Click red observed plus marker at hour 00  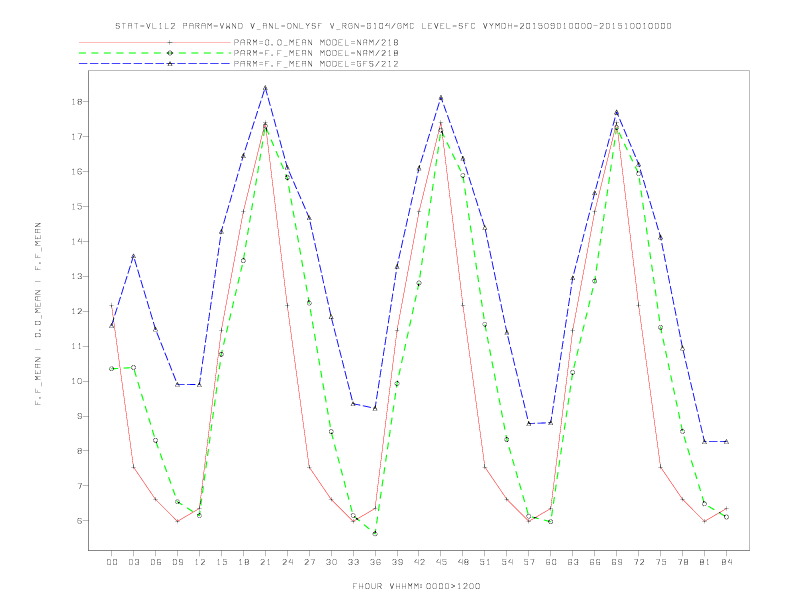pyautogui.click(x=112, y=305)
